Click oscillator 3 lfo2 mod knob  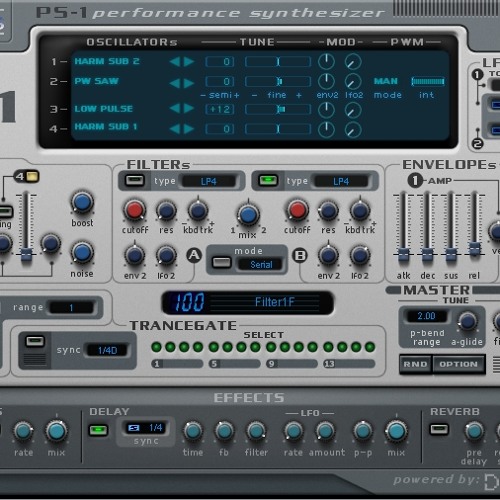coord(353,110)
